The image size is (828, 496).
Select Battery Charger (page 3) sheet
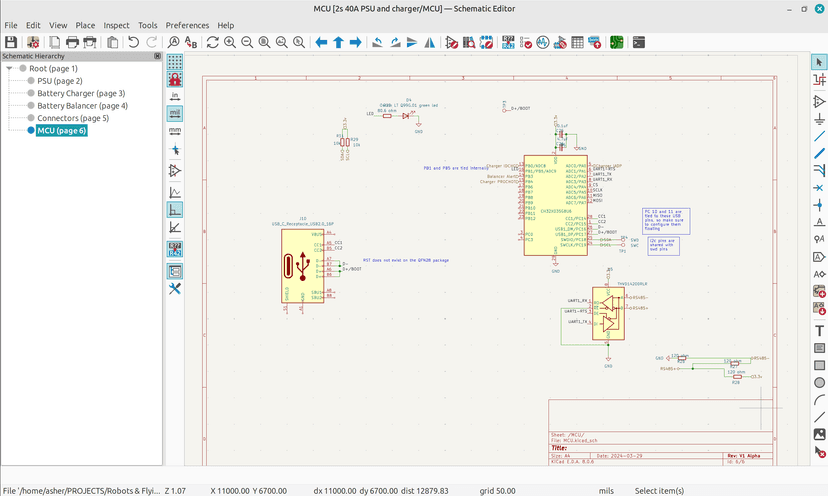[x=81, y=93]
